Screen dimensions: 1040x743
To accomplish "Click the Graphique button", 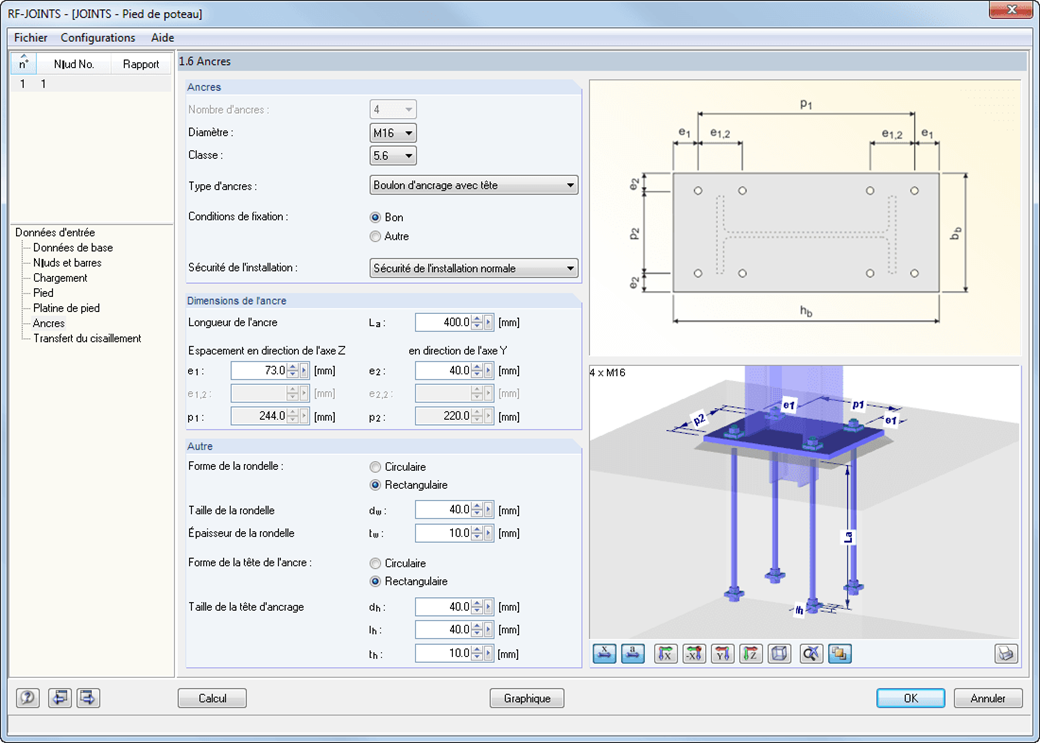I will (x=527, y=698).
